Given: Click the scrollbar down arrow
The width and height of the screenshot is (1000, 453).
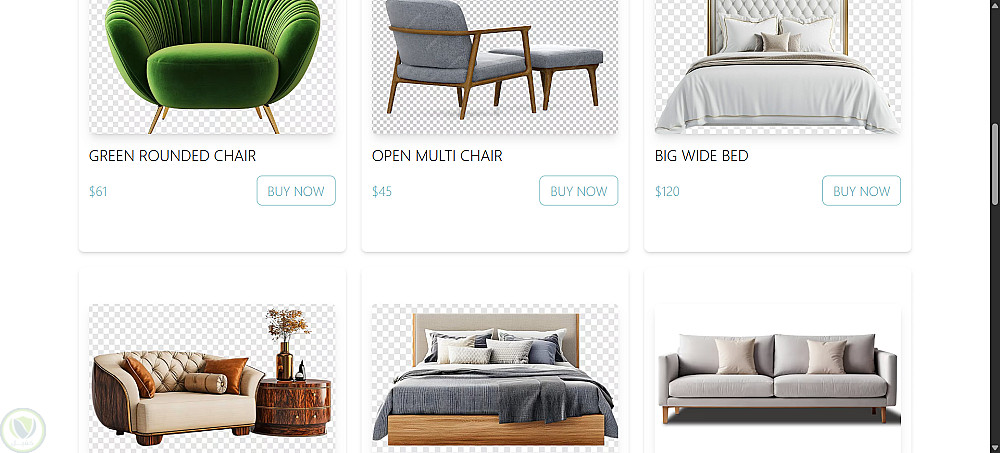Looking at the screenshot, I should tap(994, 449).
